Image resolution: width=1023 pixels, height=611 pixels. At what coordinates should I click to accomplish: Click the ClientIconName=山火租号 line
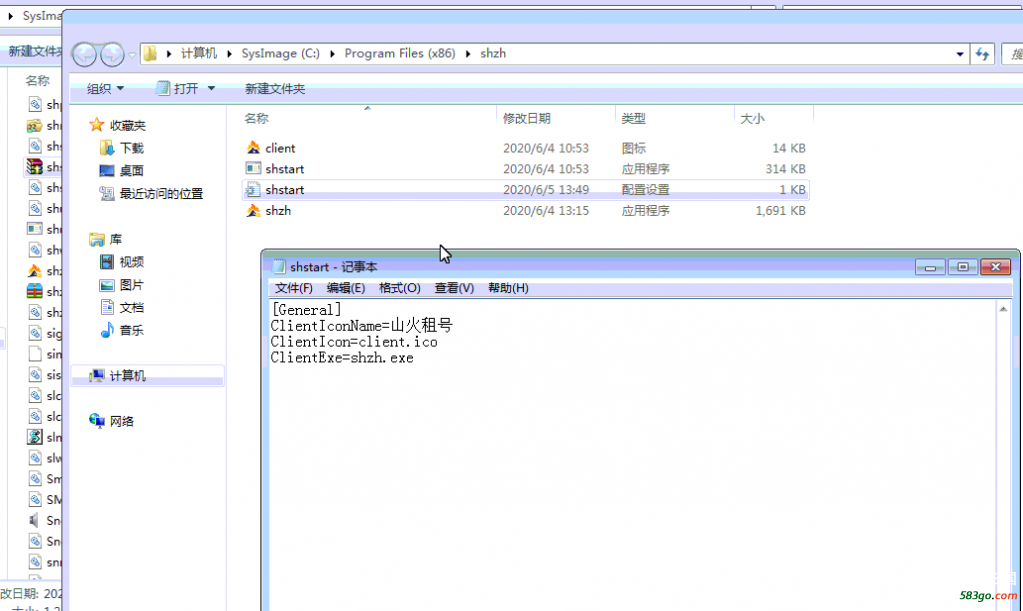[361, 325]
